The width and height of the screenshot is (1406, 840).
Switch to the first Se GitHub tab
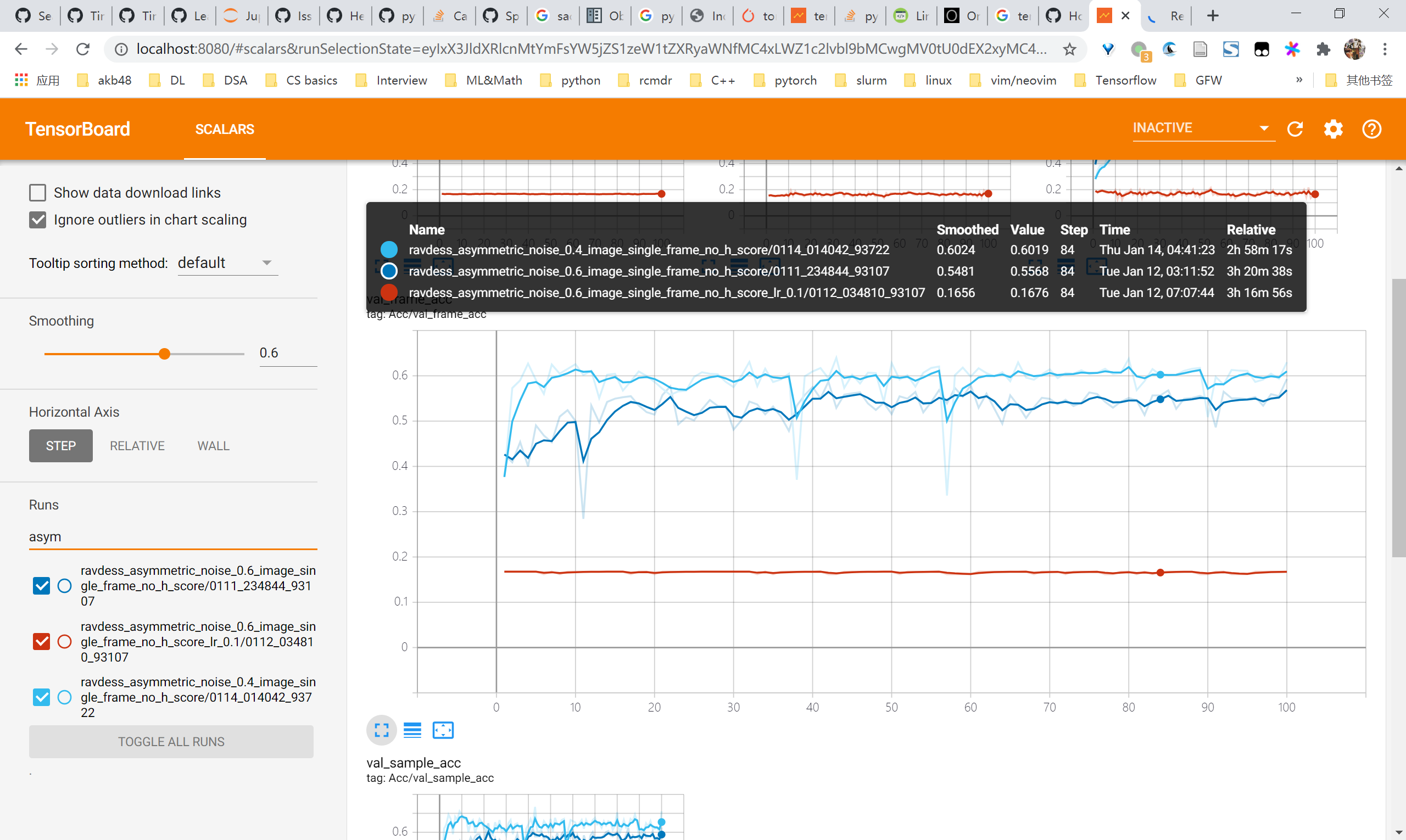pos(34,16)
